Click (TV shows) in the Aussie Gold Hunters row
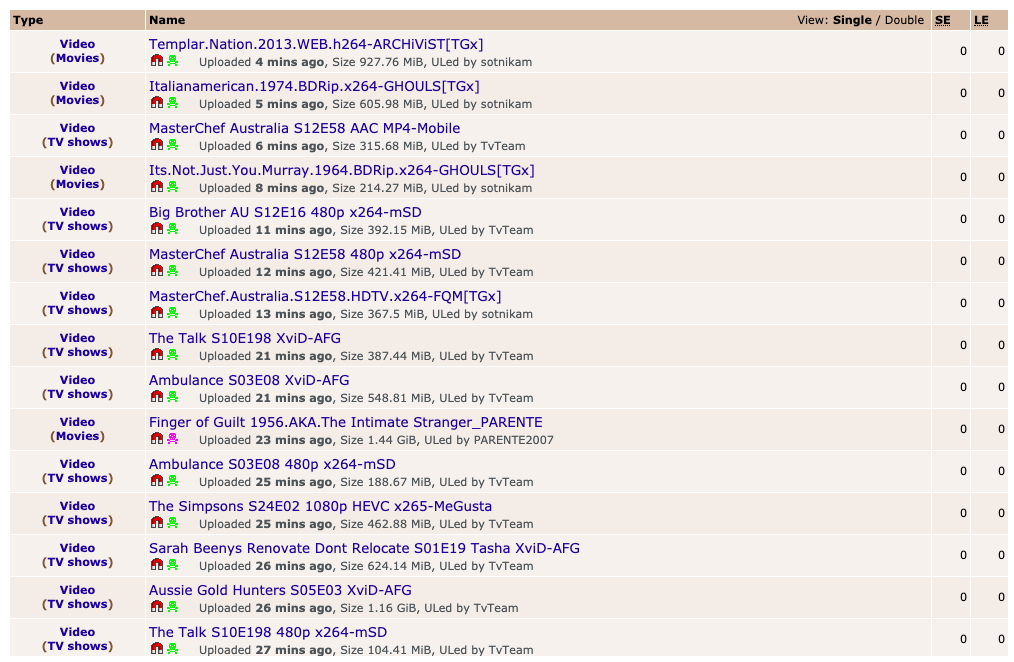 click(x=78, y=604)
